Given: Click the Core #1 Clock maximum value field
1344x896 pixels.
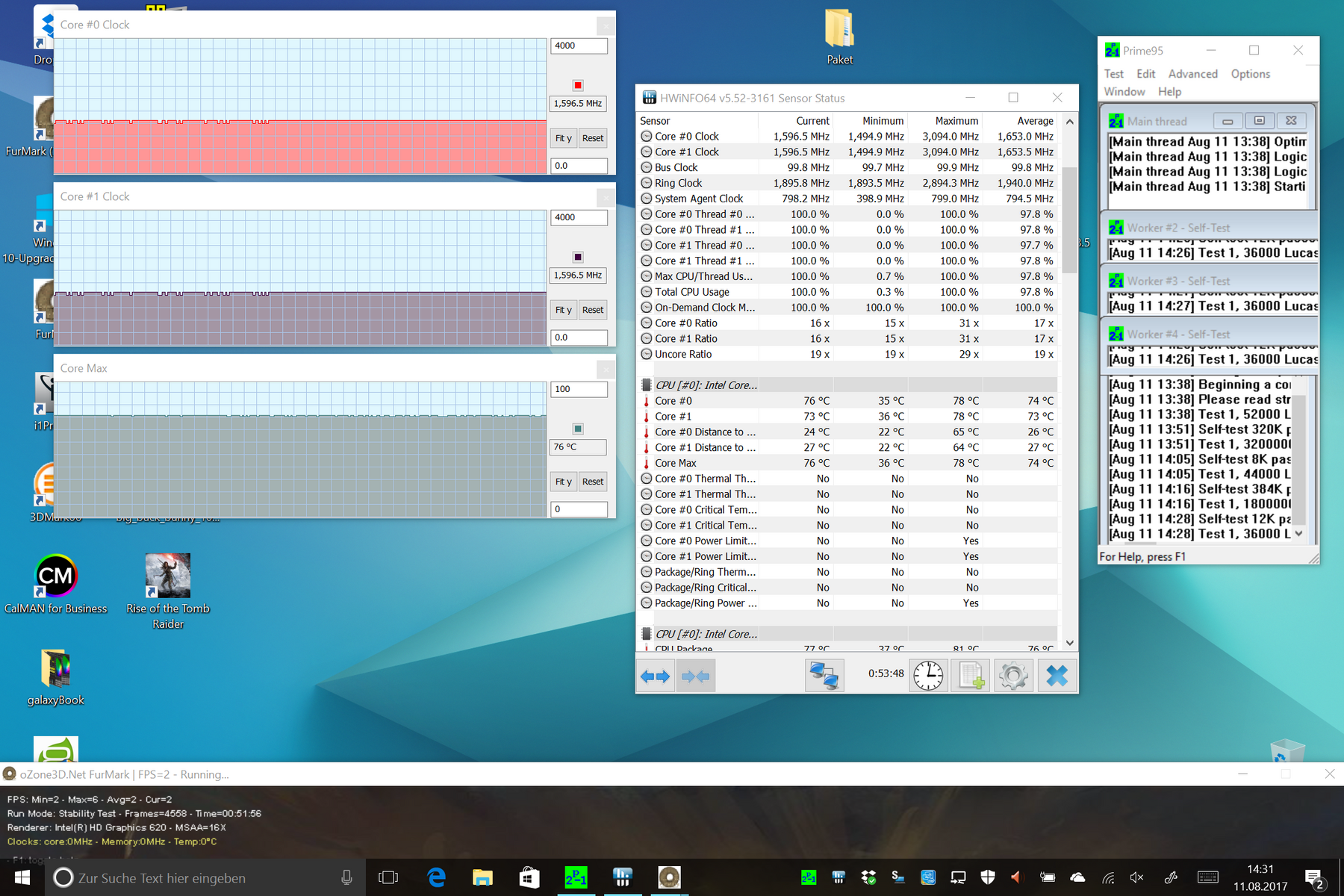Looking at the screenshot, I should (579, 217).
